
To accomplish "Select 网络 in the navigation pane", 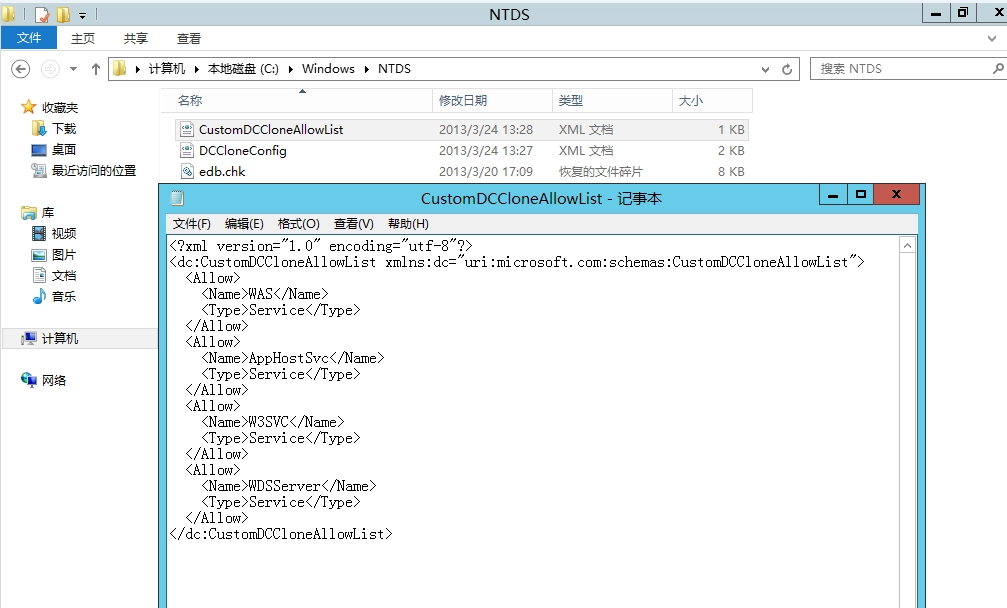I will pos(53,381).
